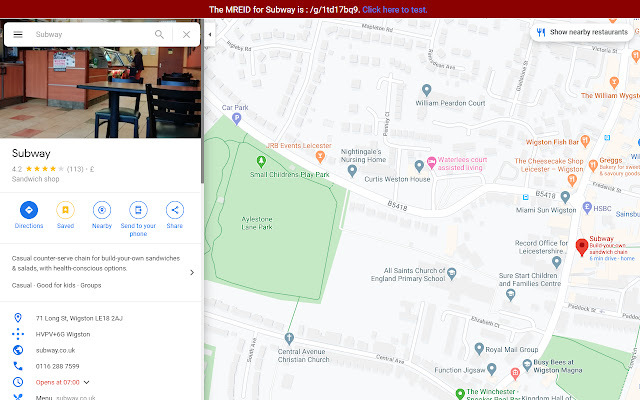Click the phone icon
Screen dimensions: 640x400
[x=18, y=366]
